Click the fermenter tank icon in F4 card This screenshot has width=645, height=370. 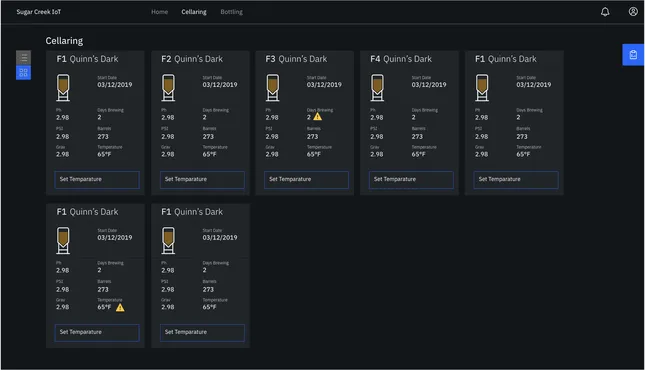tap(377, 88)
